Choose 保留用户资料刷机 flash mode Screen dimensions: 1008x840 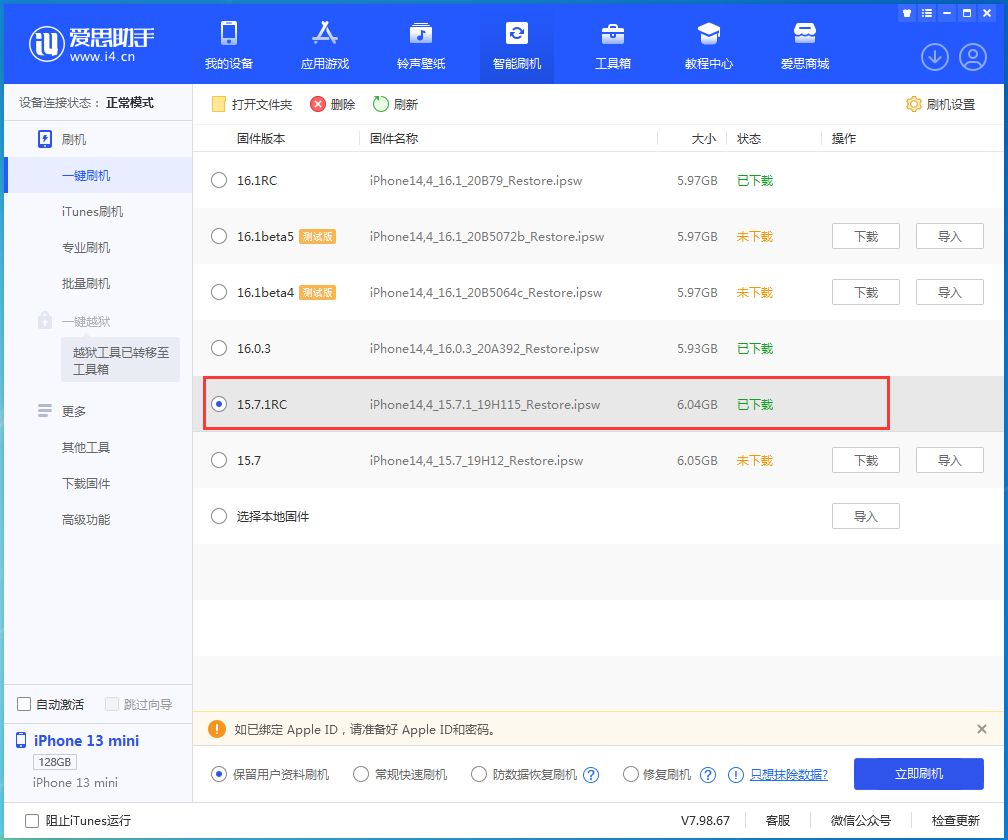coord(219,774)
